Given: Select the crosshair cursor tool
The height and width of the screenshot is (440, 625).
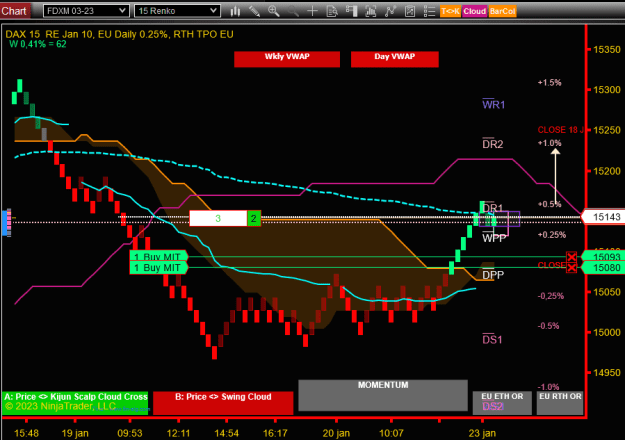Looking at the screenshot, I should (x=312, y=11).
